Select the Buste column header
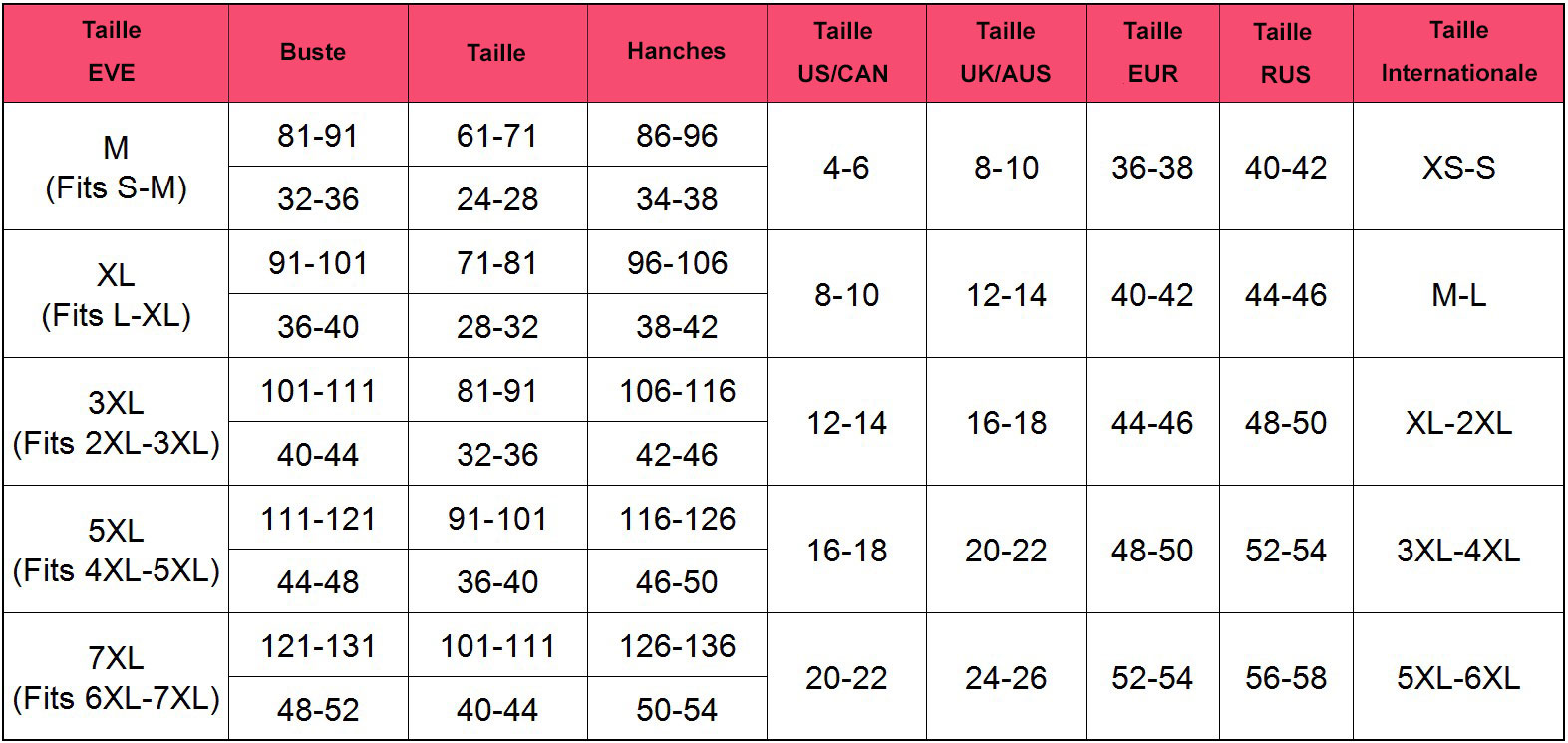The height and width of the screenshot is (743, 1568). tap(318, 52)
